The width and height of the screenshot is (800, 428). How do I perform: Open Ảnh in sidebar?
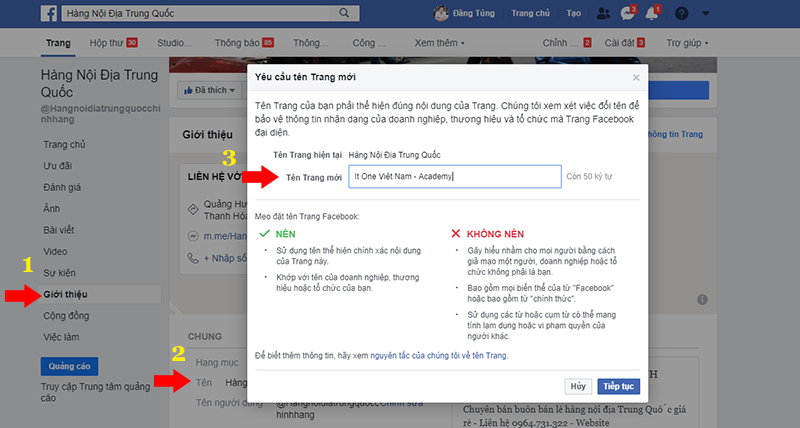52,209
